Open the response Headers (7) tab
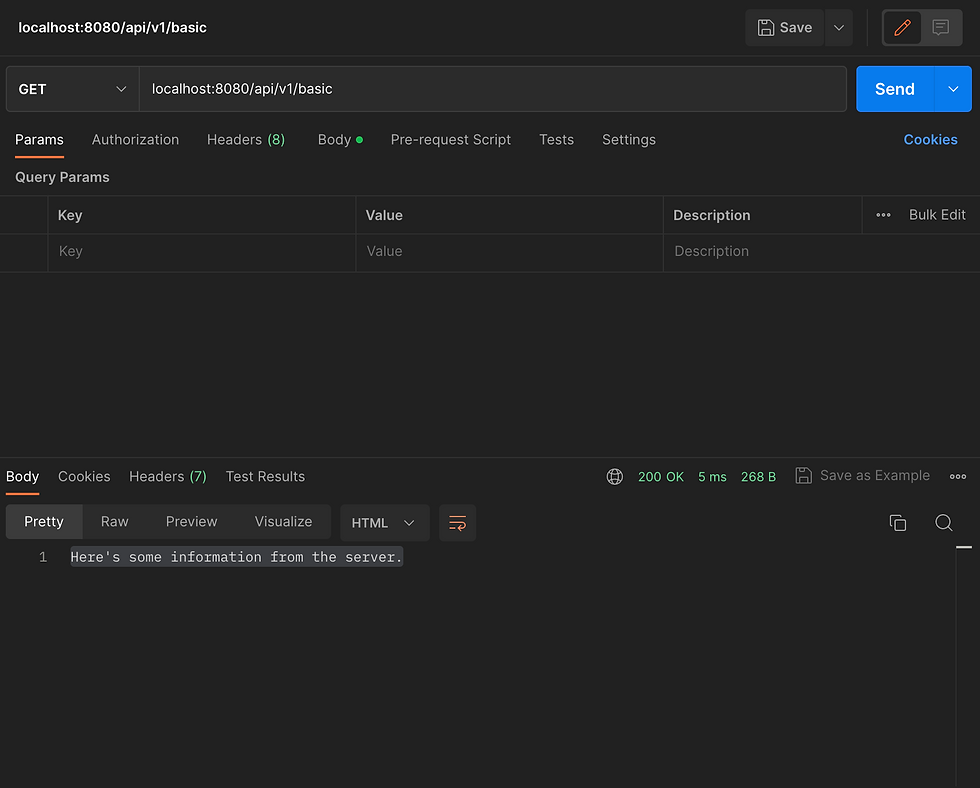 click(x=168, y=477)
